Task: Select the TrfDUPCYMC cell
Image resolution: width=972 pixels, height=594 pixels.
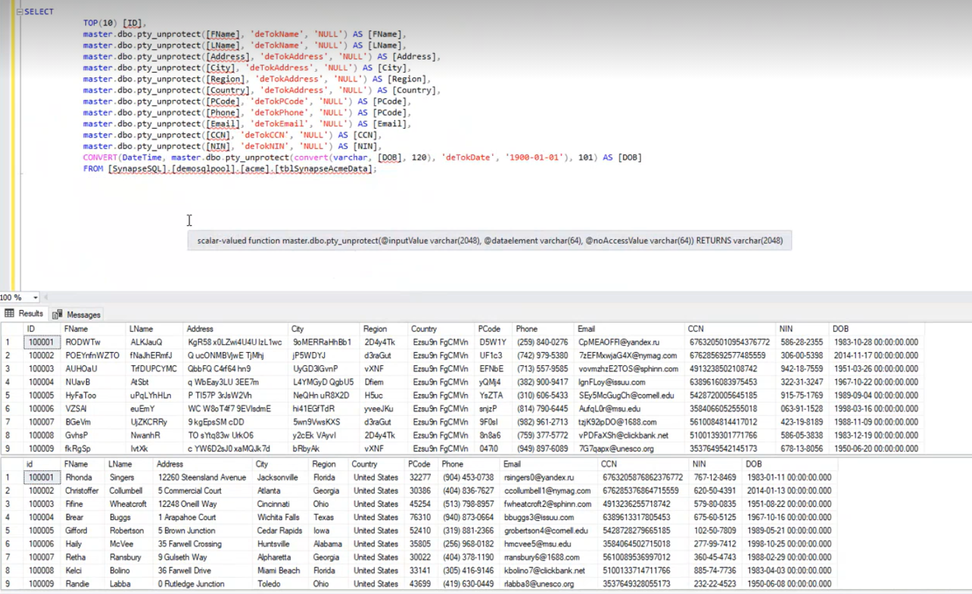Action: pos(154,369)
